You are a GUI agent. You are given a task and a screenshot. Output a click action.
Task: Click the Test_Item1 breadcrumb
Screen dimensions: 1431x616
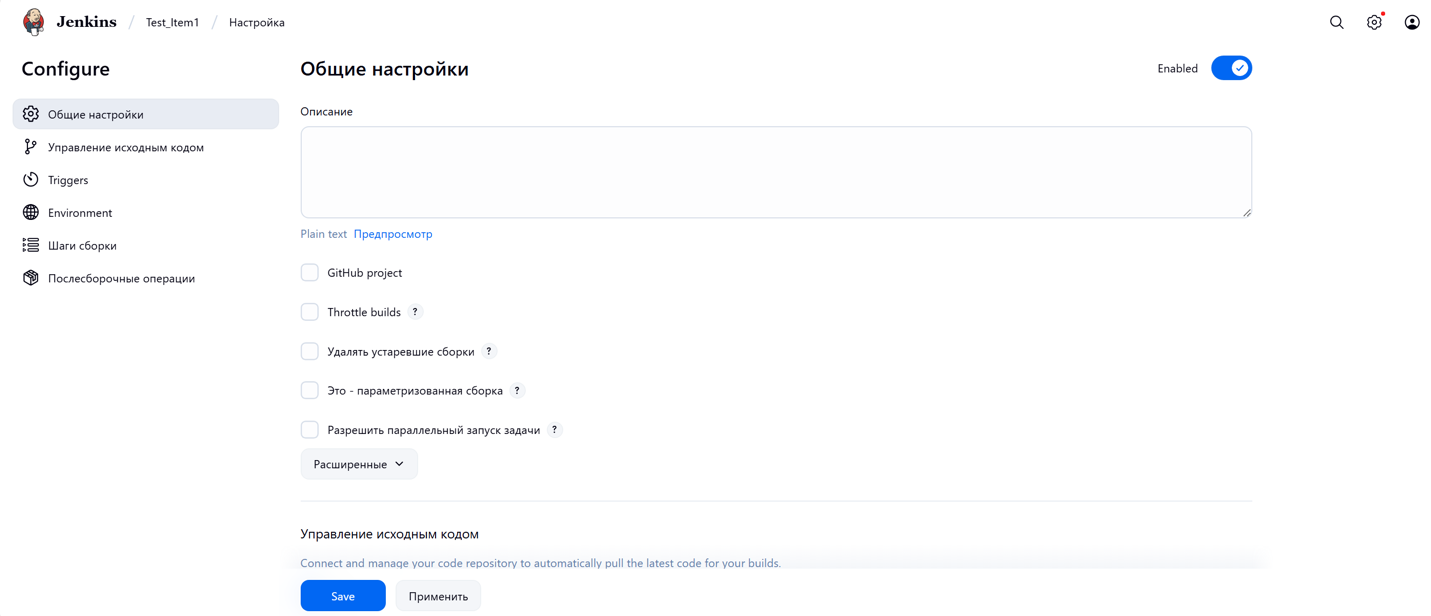pos(173,22)
